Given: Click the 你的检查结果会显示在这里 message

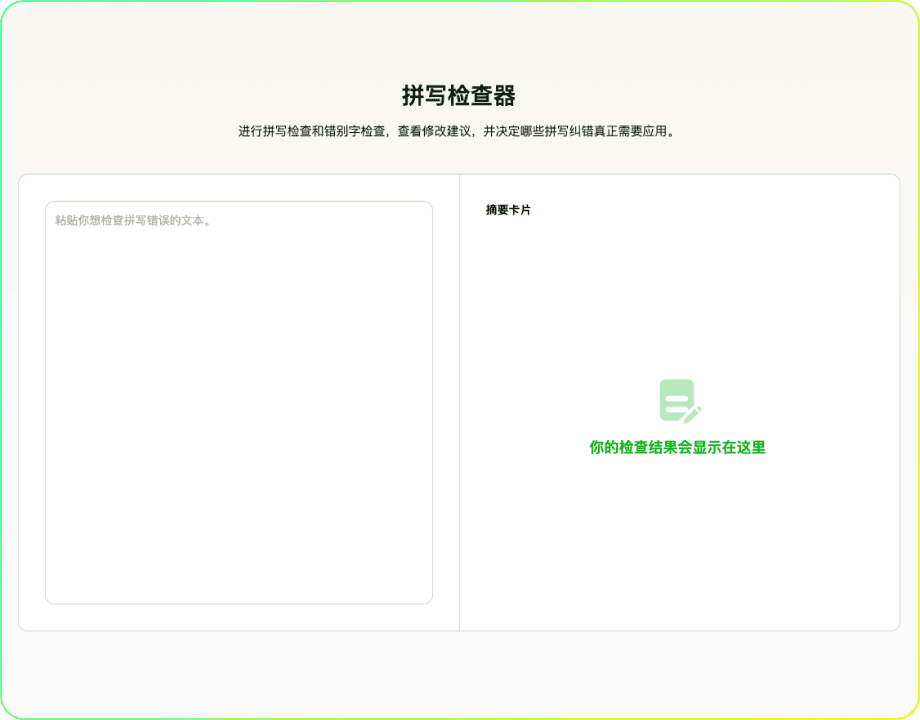Looking at the screenshot, I should point(677,447).
